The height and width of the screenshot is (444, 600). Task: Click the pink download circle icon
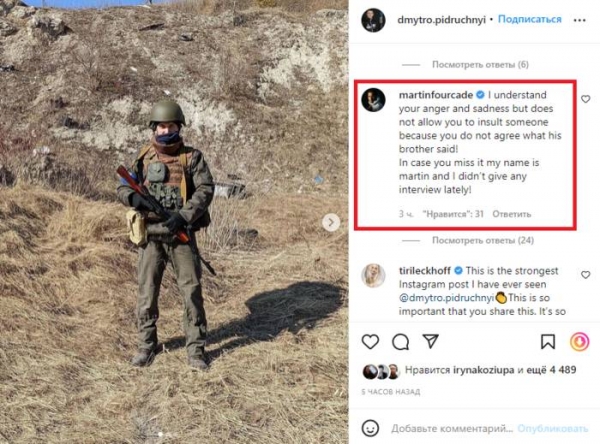pos(580,342)
